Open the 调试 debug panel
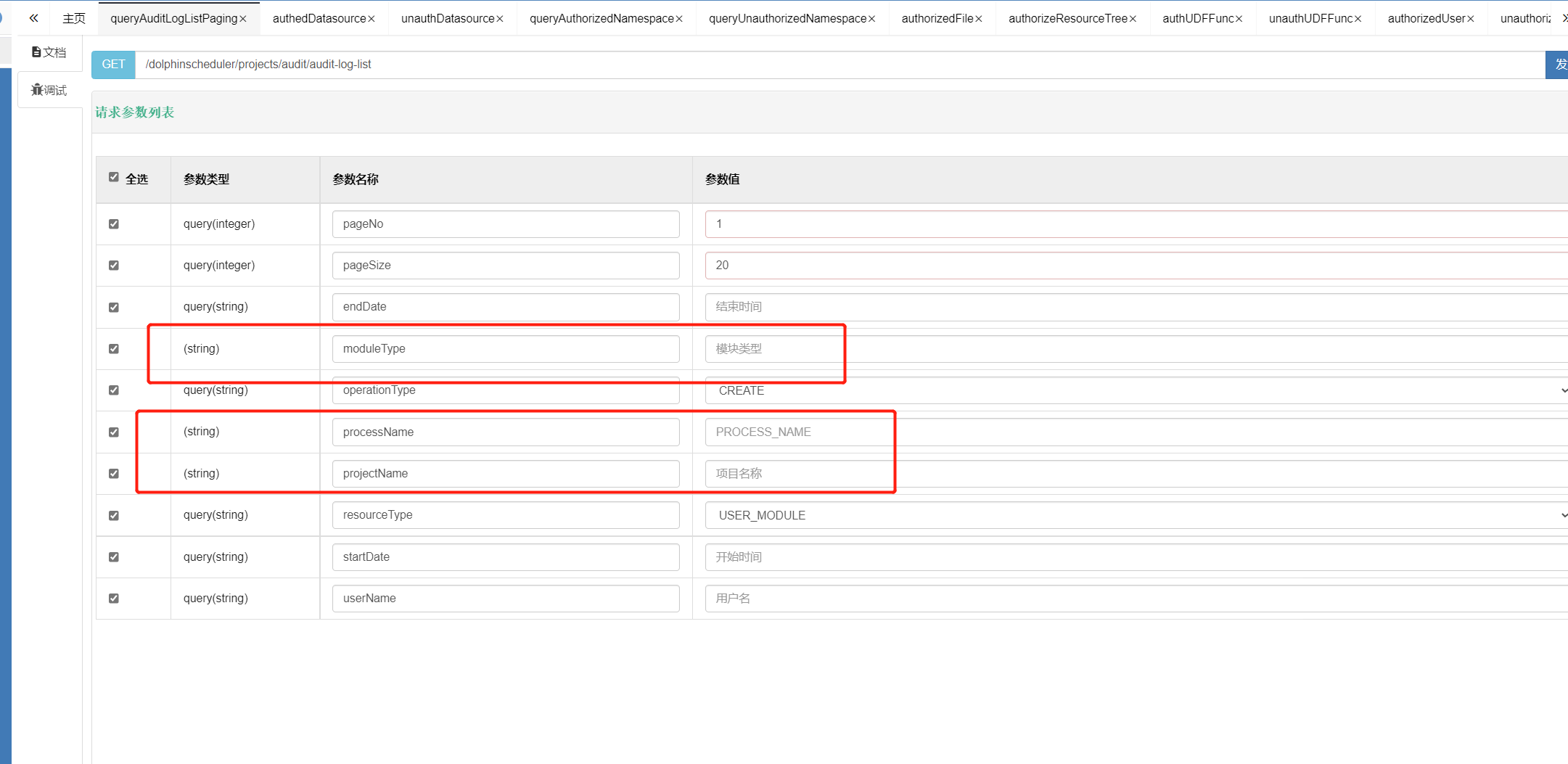Image resolution: width=1568 pixels, height=764 pixels. [x=49, y=90]
